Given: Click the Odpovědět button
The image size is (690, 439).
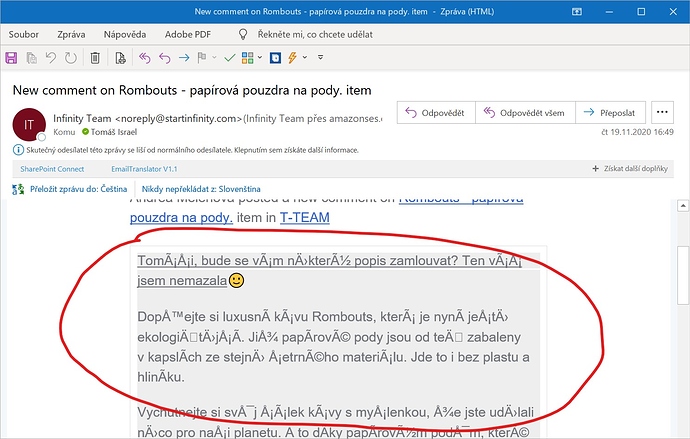Looking at the screenshot, I should point(436,113).
